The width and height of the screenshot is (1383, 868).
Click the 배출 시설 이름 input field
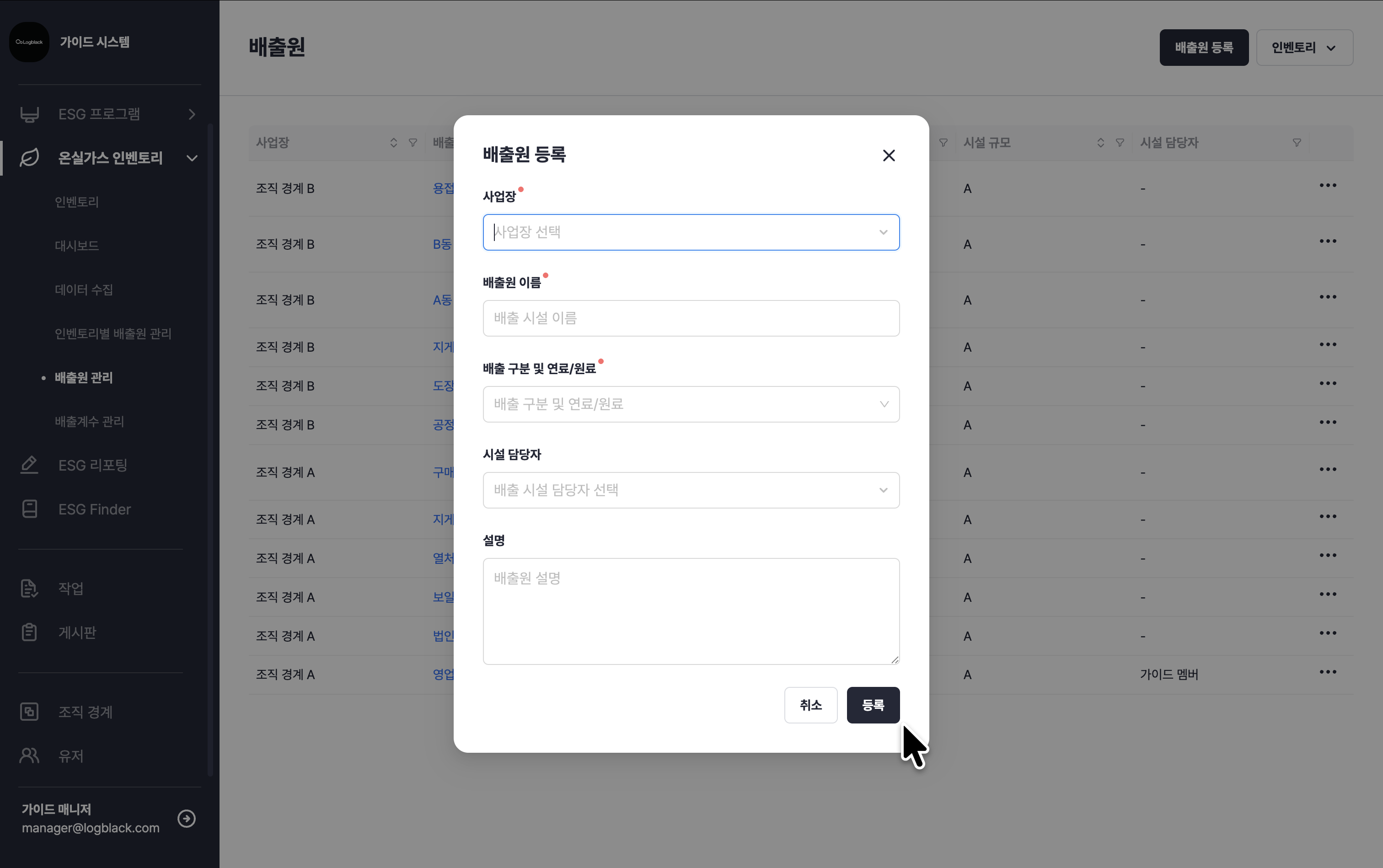coord(691,318)
